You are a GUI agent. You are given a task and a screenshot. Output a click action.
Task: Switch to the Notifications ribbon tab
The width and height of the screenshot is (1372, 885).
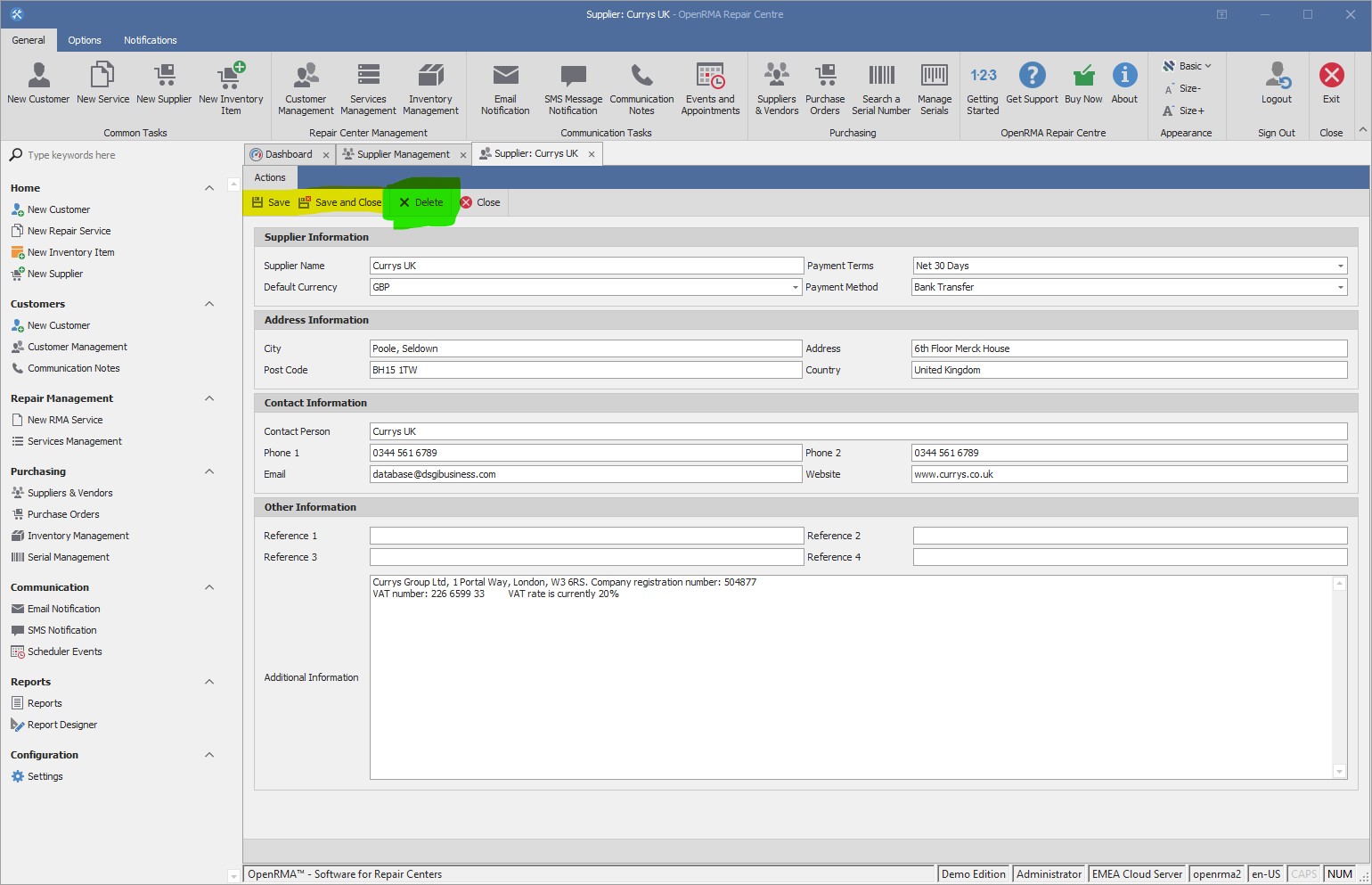point(151,40)
